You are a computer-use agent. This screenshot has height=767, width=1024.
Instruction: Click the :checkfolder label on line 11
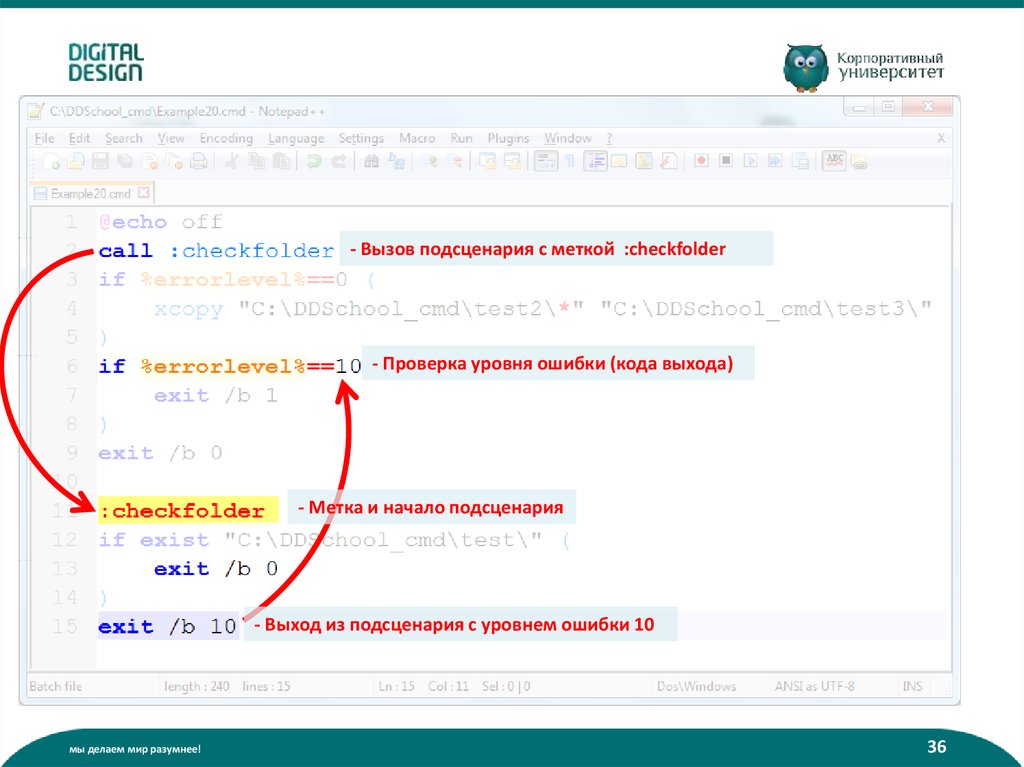(x=182, y=511)
